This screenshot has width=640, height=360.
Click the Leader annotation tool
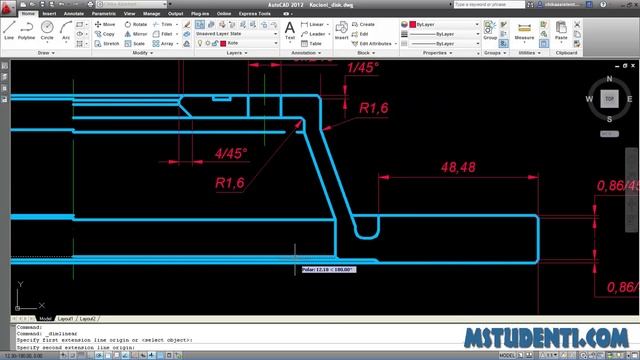(x=313, y=34)
